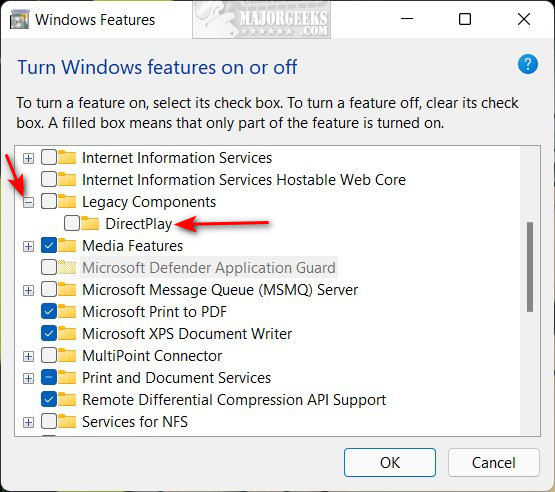Toggle the Microsoft XPS Document Writer checkbox
Screen dimensions: 555x492
click(x=49, y=333)
